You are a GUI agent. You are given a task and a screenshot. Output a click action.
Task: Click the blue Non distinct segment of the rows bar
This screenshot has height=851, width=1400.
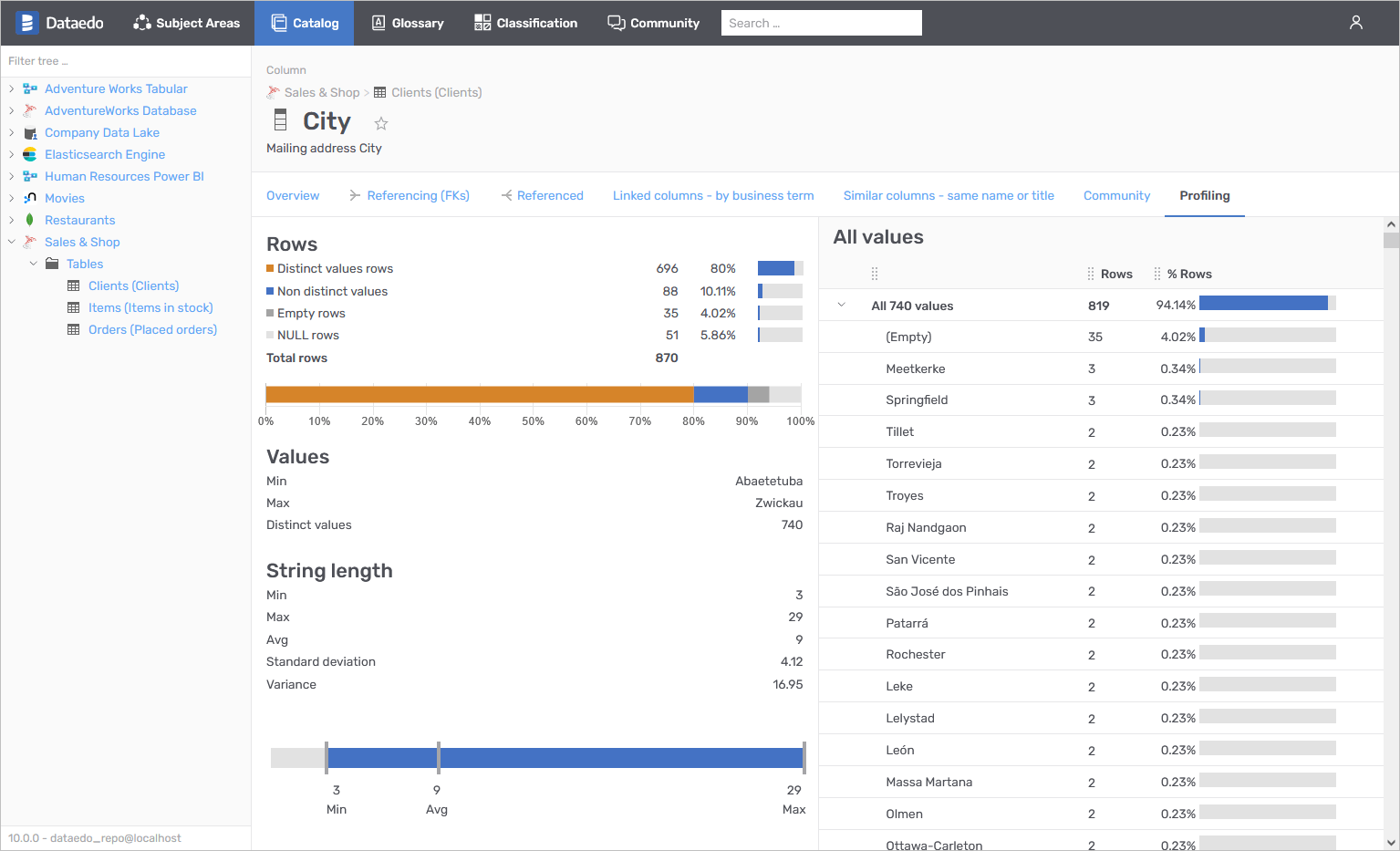pyautogui.click(x=721, y=393)
